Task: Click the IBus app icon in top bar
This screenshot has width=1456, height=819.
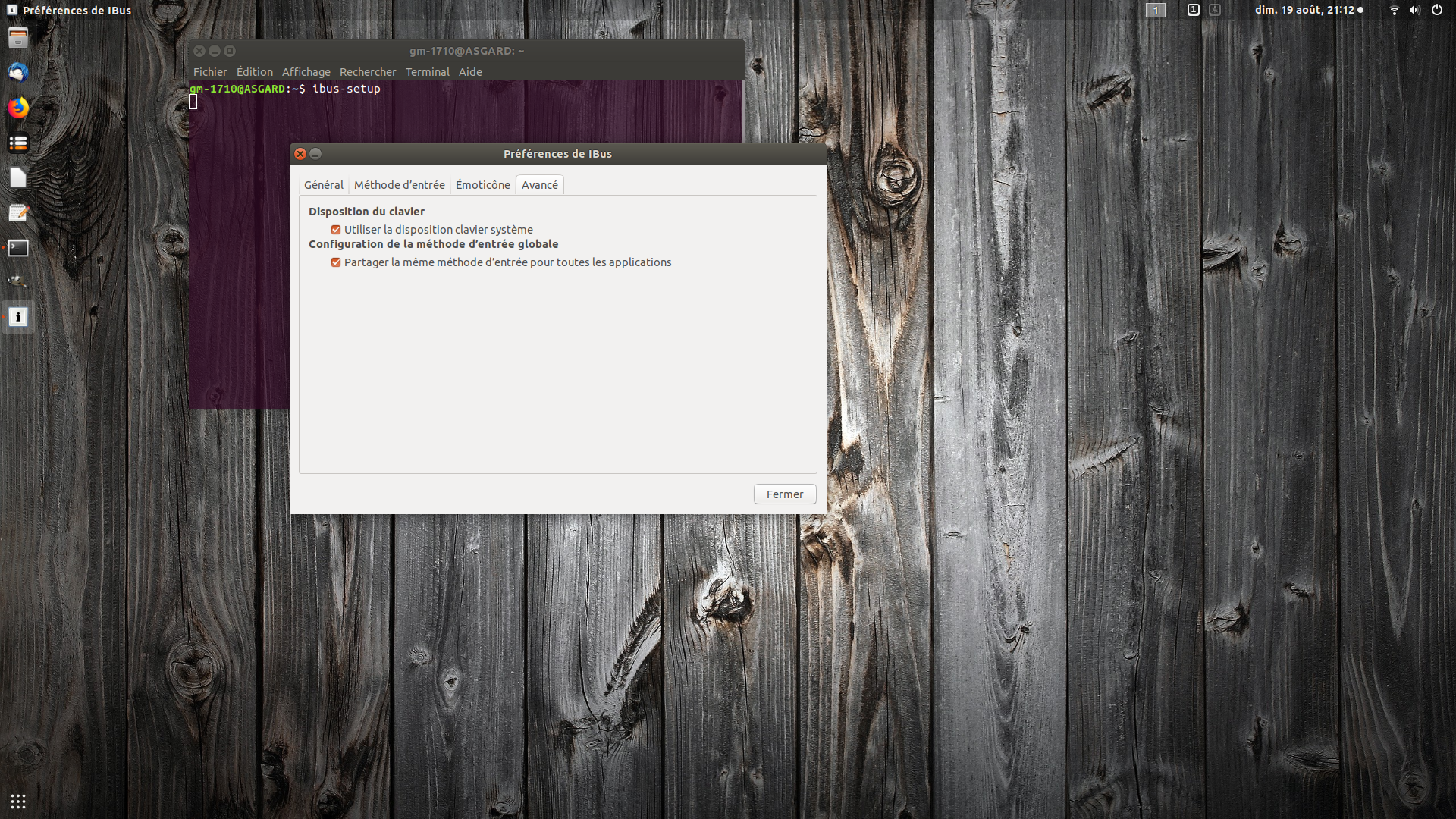Action: pos(12,10)
